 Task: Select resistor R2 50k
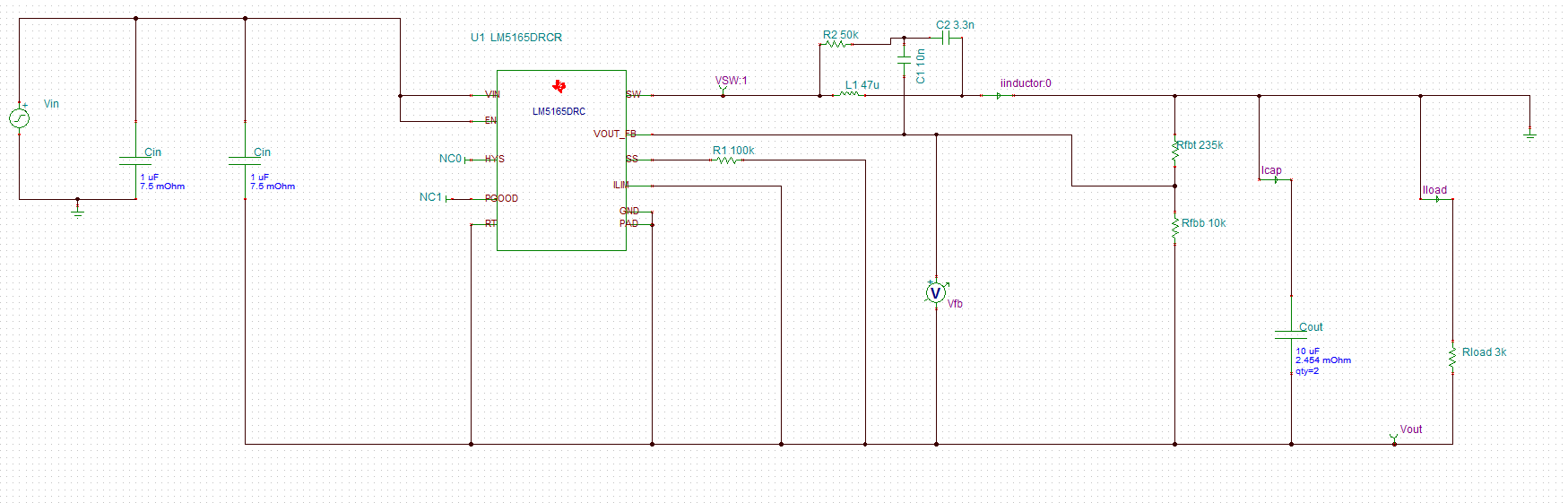pos(836,43)
